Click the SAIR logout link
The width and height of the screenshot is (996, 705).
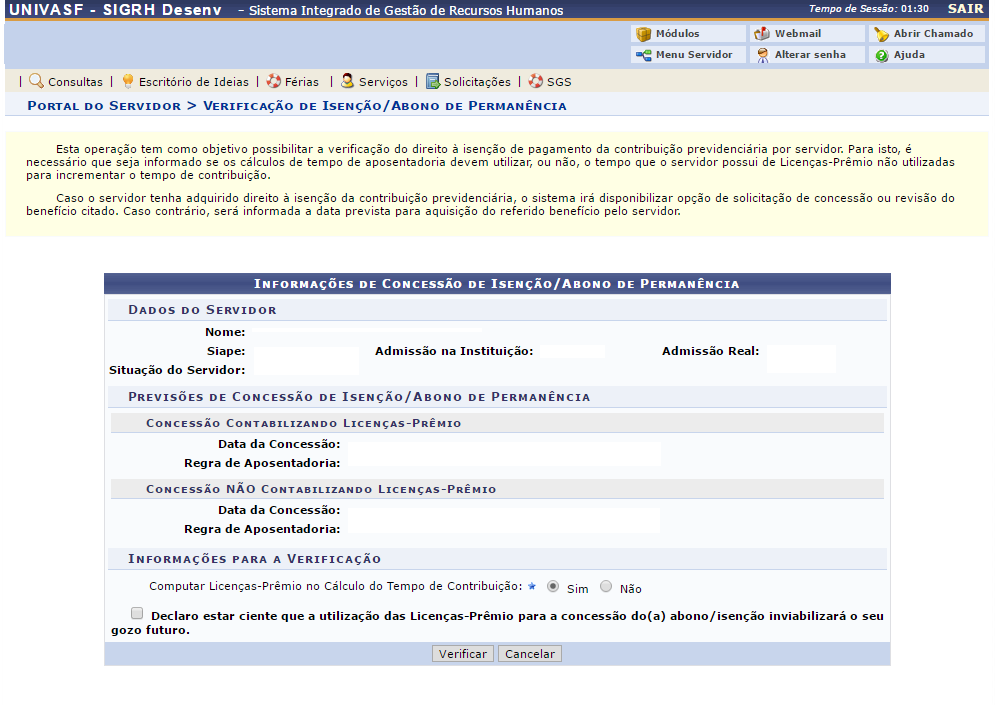(965, 9)
